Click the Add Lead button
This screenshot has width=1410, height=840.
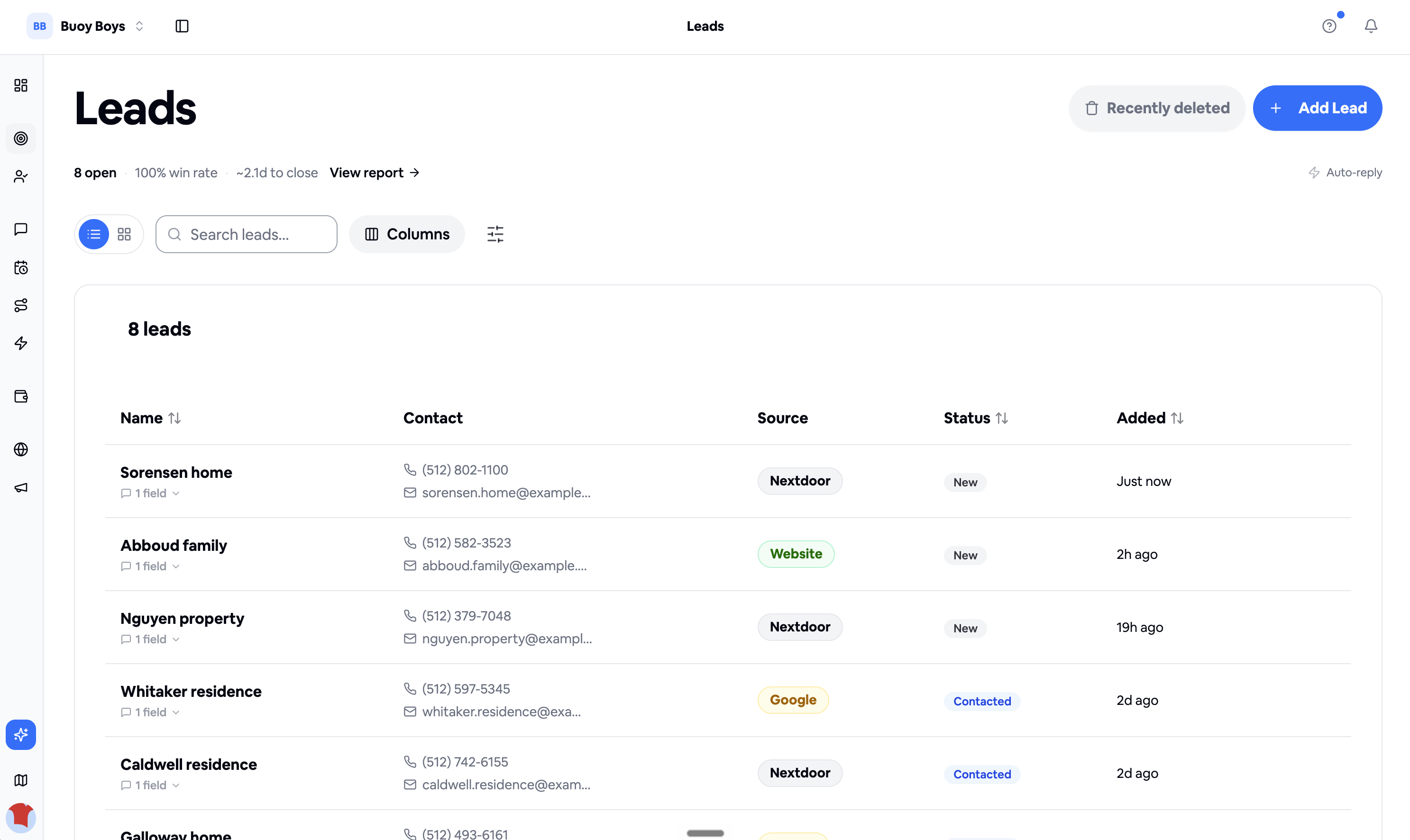(1317, 108)
